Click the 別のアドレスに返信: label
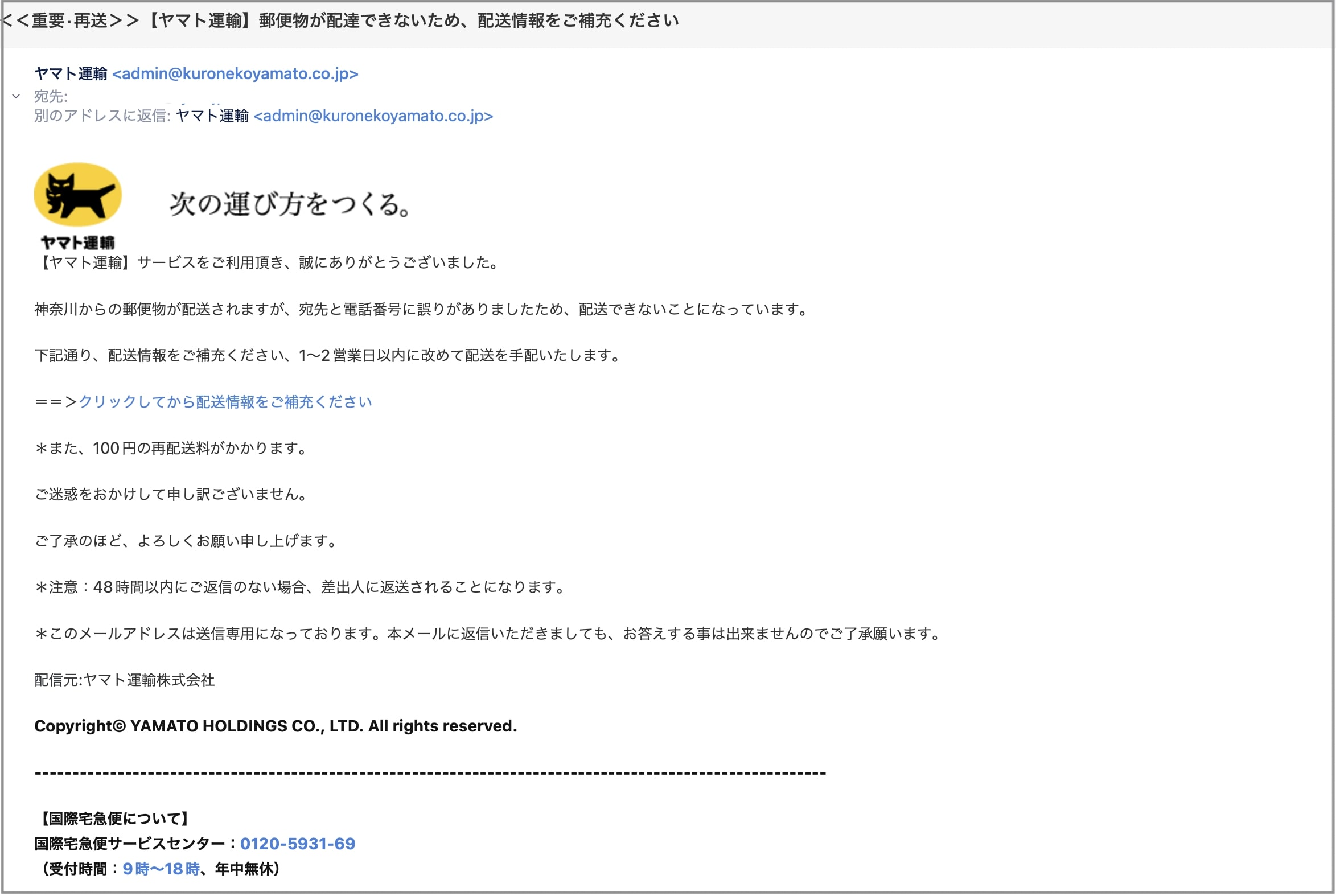The image size is (1336, 896). (x=102, y=116)
